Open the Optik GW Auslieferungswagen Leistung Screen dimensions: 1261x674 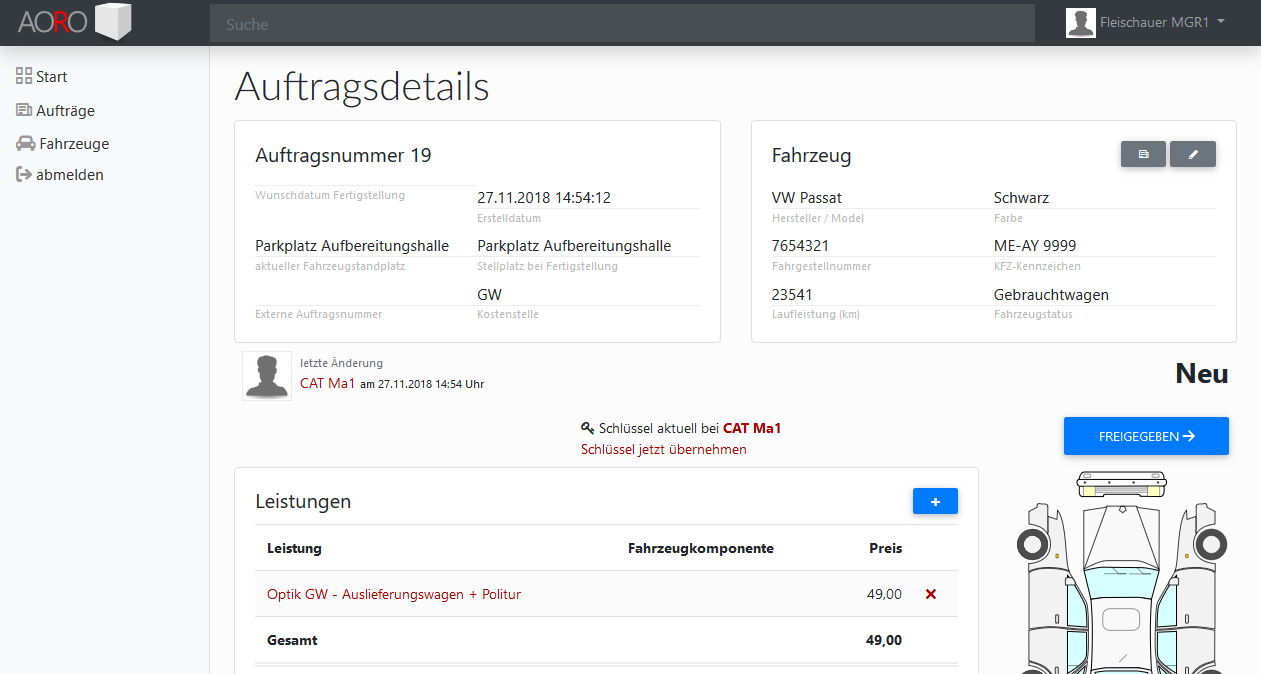(393, 593)
